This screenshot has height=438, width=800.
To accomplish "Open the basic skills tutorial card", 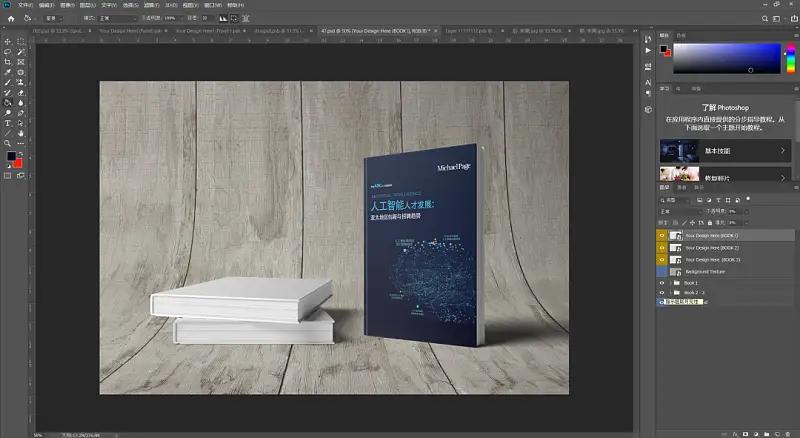I will 725,151.
